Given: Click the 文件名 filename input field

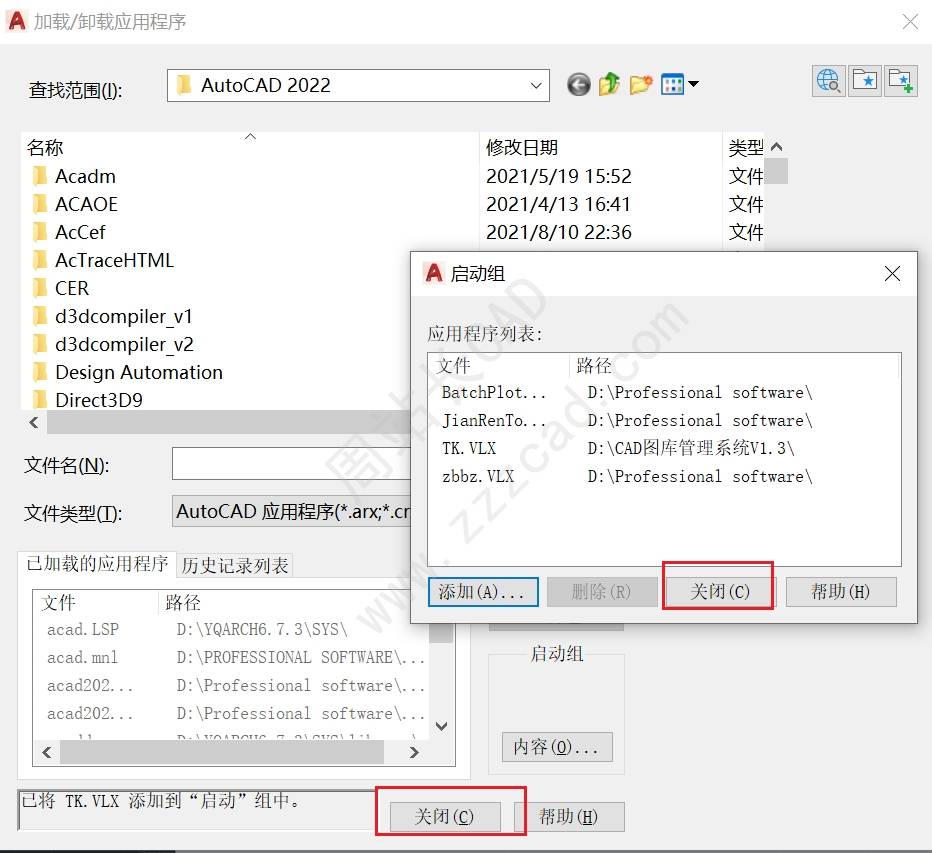Looking at the screenshot, I should [x=291, y=464].
